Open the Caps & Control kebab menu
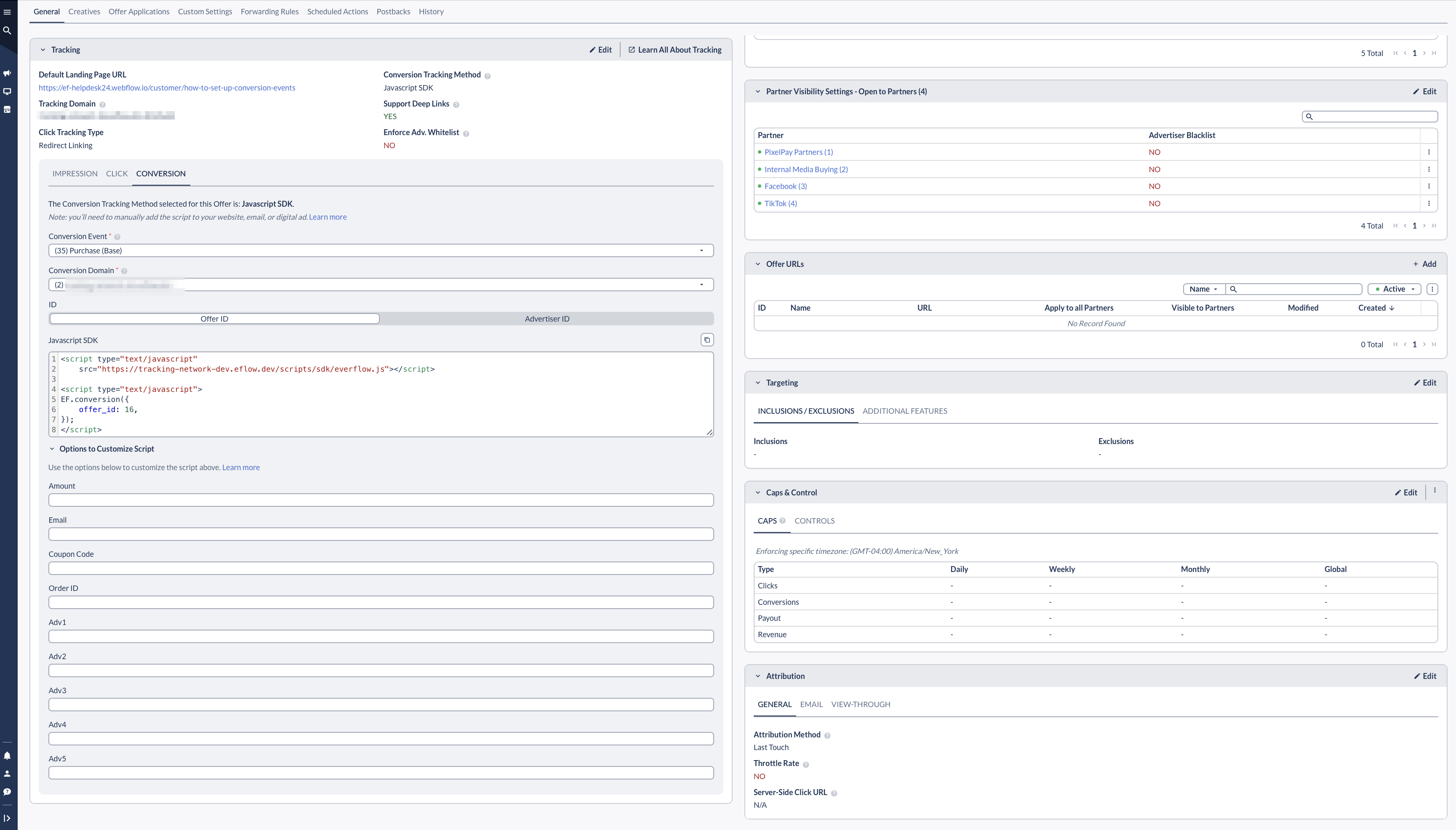 coord(1435,490)
